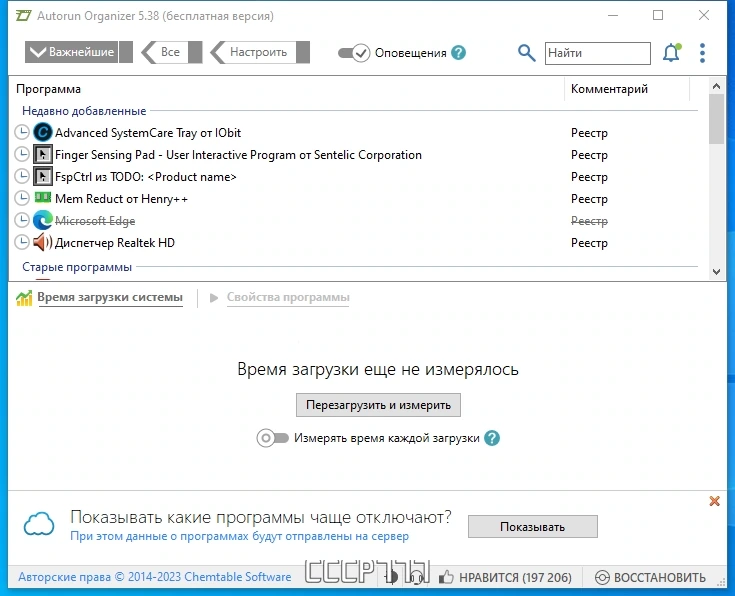Image resolution: width=735 pixels, height=596 pixels.
Task: Click the delay clock icon for Mem Reduct
Action: (22, 199)
